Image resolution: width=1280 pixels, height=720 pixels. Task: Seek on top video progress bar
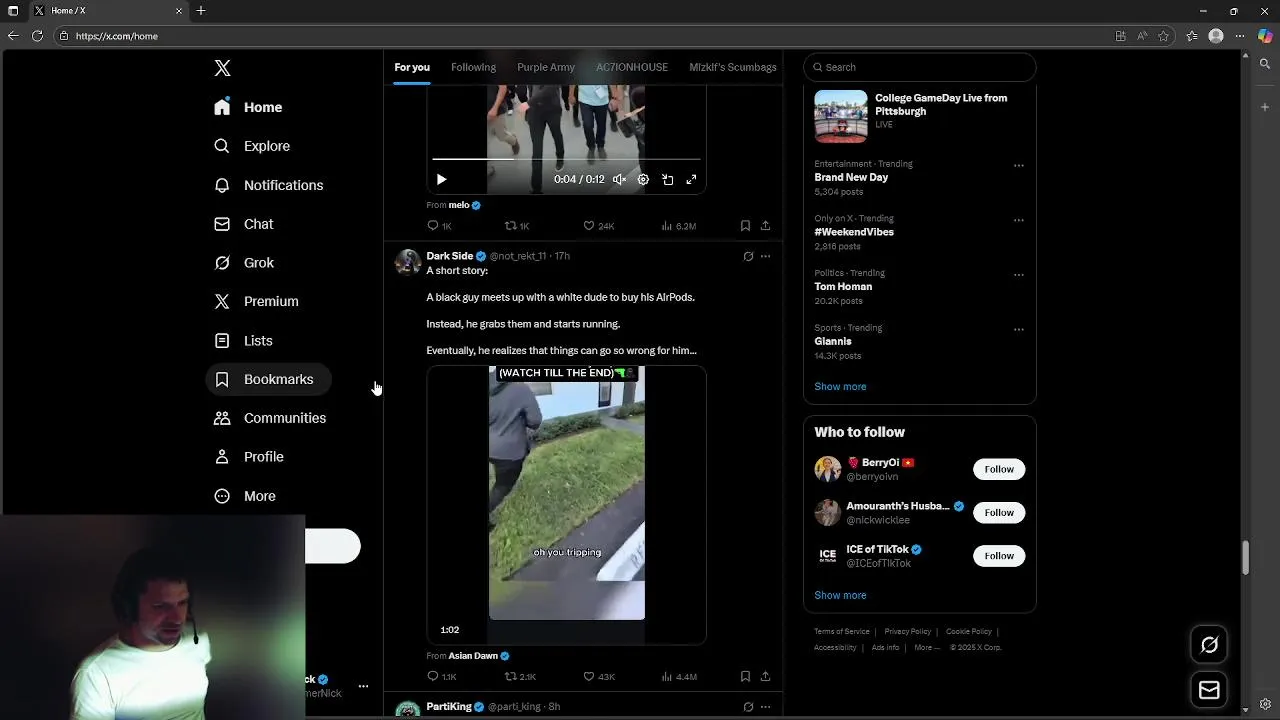tap(566, 159)
